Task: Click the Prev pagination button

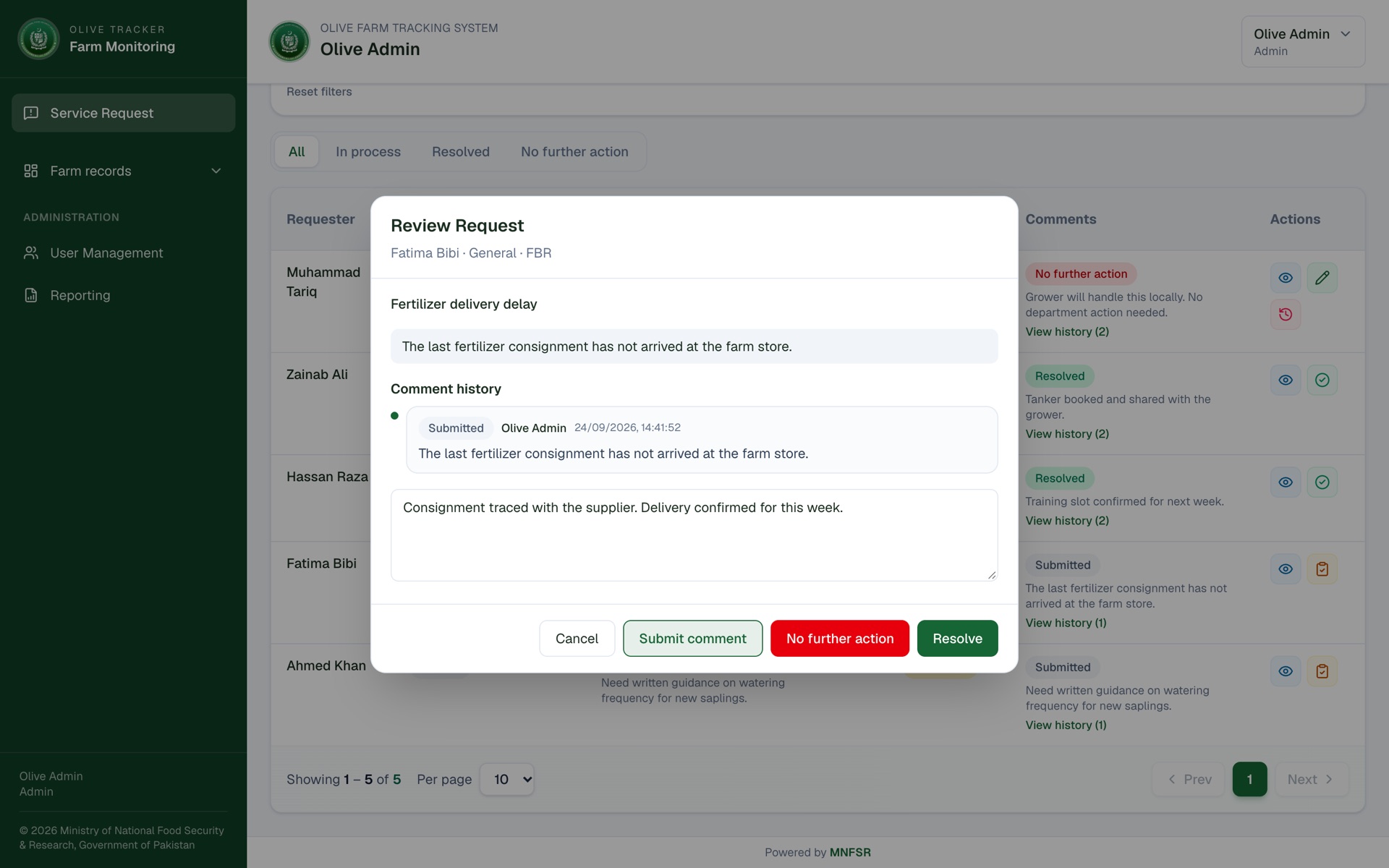Action: pyautogui.click(x=1189, y=779)
